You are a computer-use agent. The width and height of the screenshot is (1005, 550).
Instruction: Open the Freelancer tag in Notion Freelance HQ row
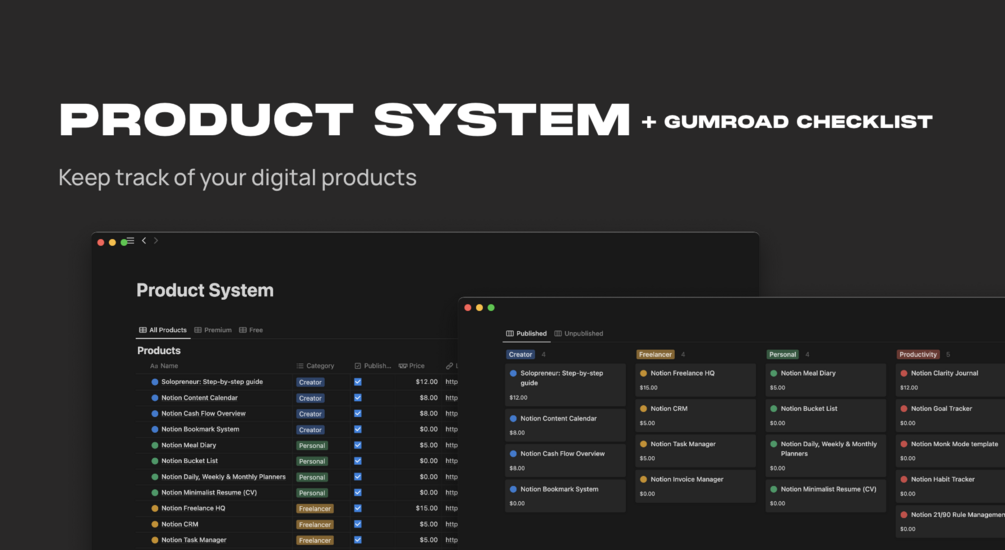coord(315,509)
